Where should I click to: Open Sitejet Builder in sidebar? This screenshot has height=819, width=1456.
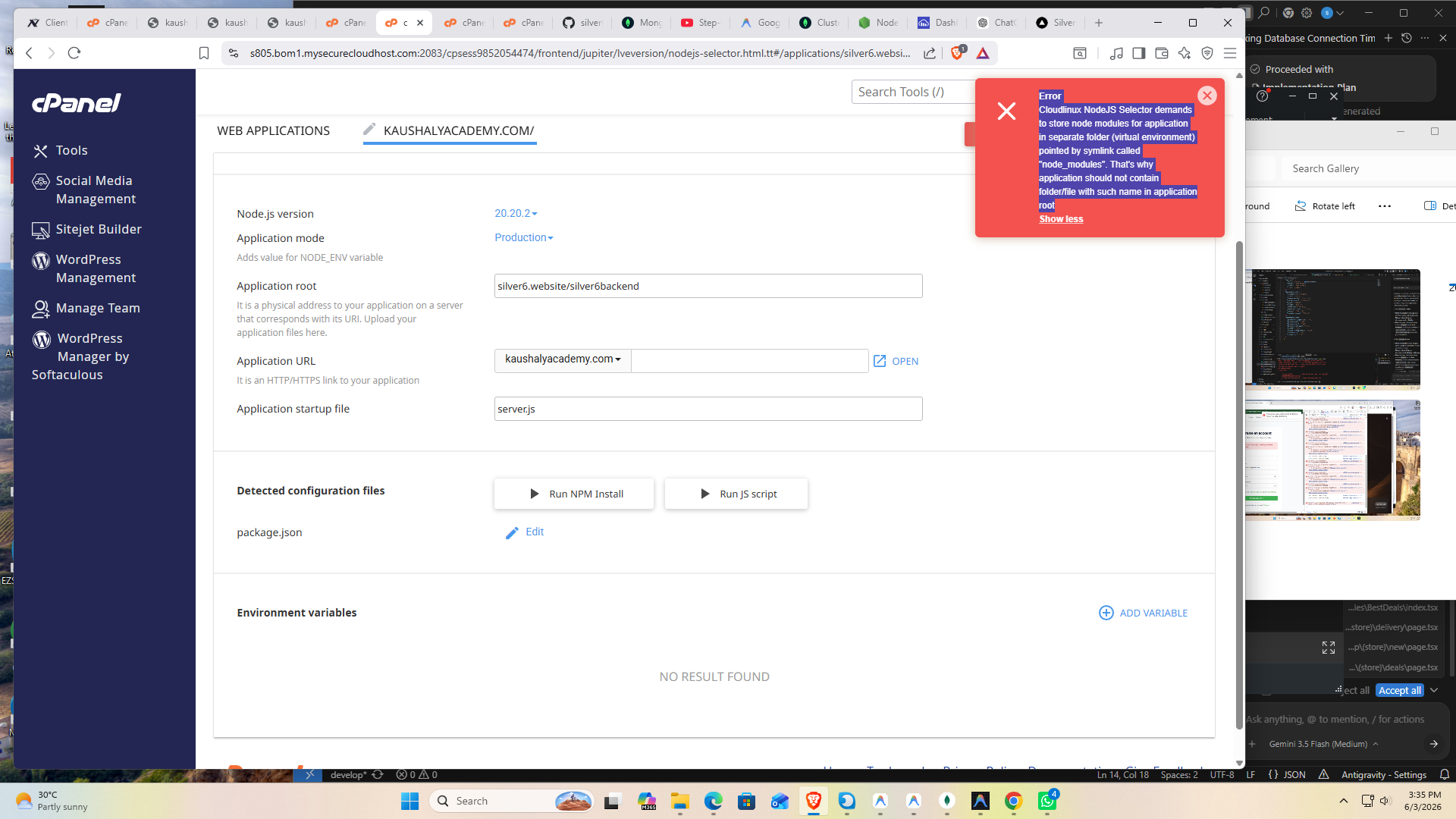(x=86, y=229)
